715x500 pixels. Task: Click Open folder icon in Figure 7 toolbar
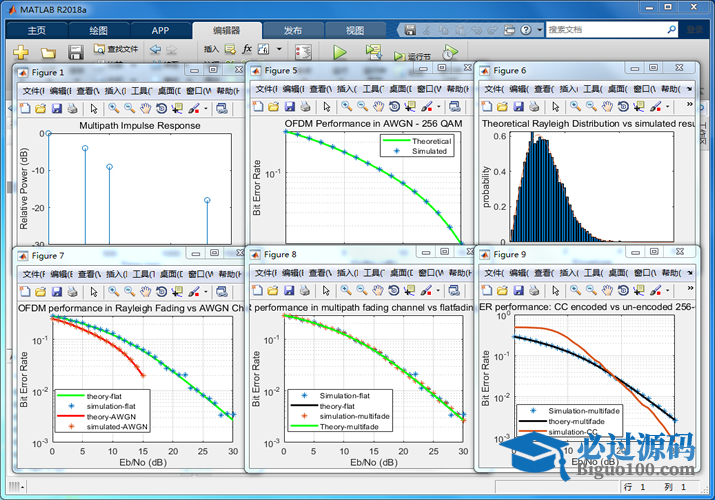coord(41,291)
